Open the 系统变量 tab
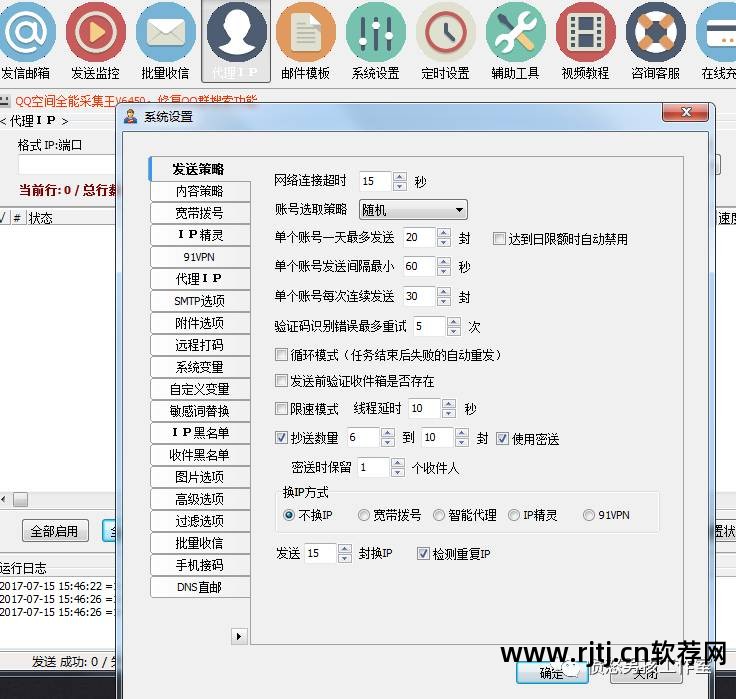 coord(200,367)
